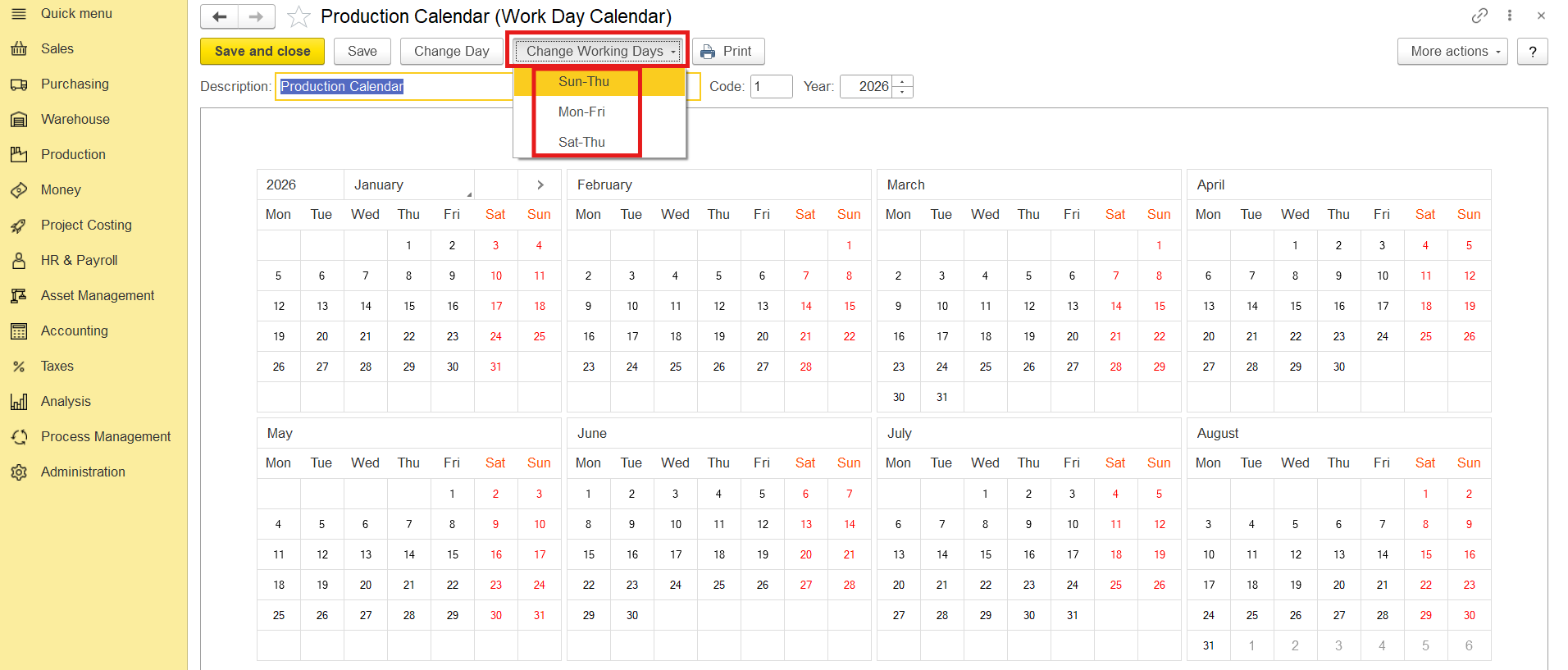This screenshot has width=1568, height=670.
Task: Expand the Change Working Days dropdown
Action: pyautogui.click(x=599, y=51)
